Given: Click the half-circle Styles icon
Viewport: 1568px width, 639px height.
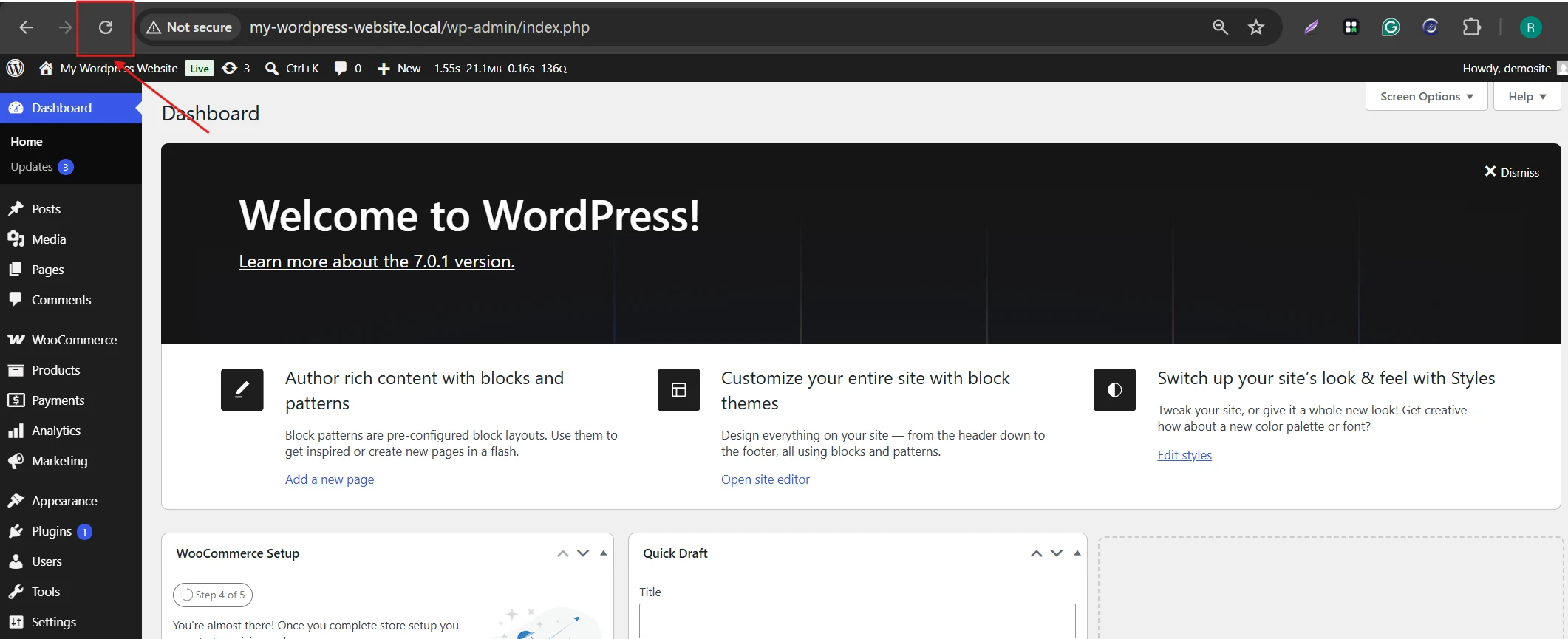Looking at the screenshot, I should pyautogui.click(x=1115, y=389).
